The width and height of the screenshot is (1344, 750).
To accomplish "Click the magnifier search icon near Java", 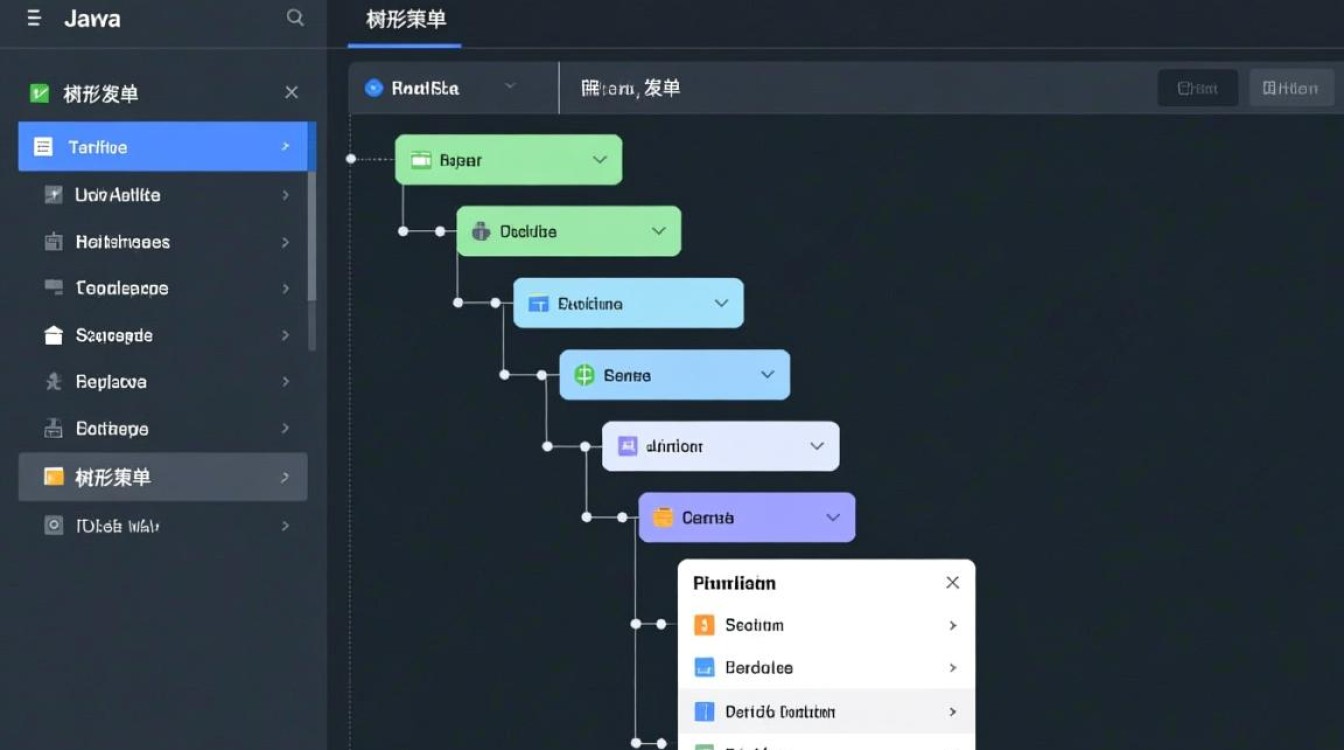I will tap(294, 18).
